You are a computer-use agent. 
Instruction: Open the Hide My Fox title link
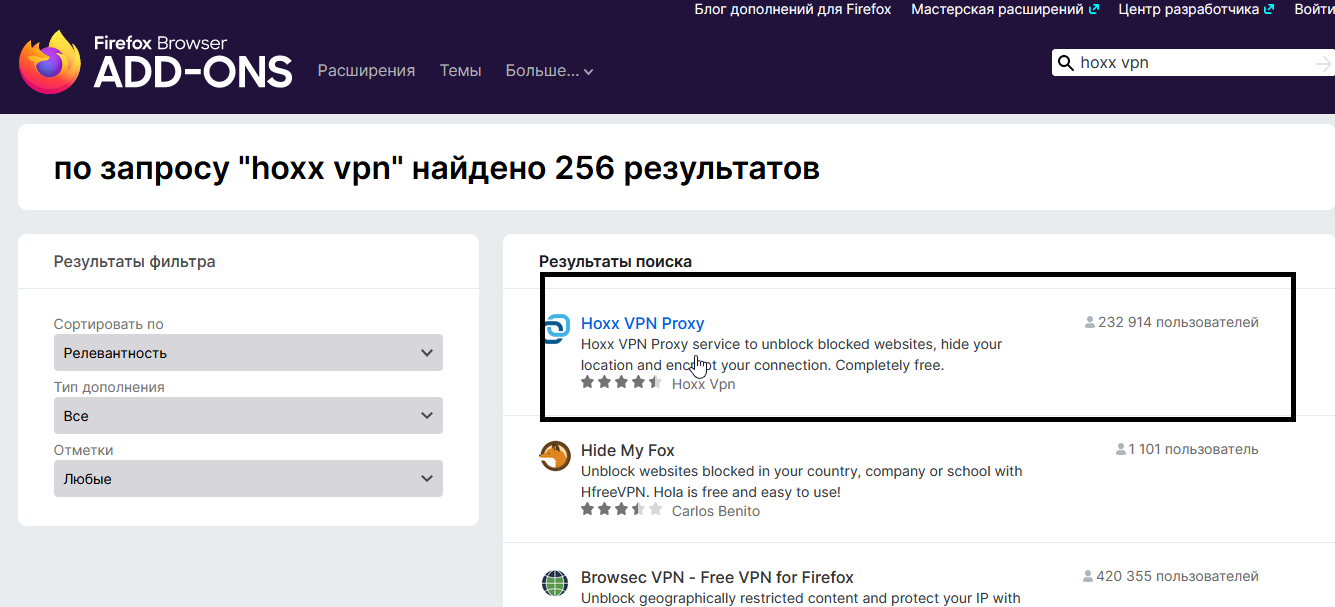coord(627,450)
